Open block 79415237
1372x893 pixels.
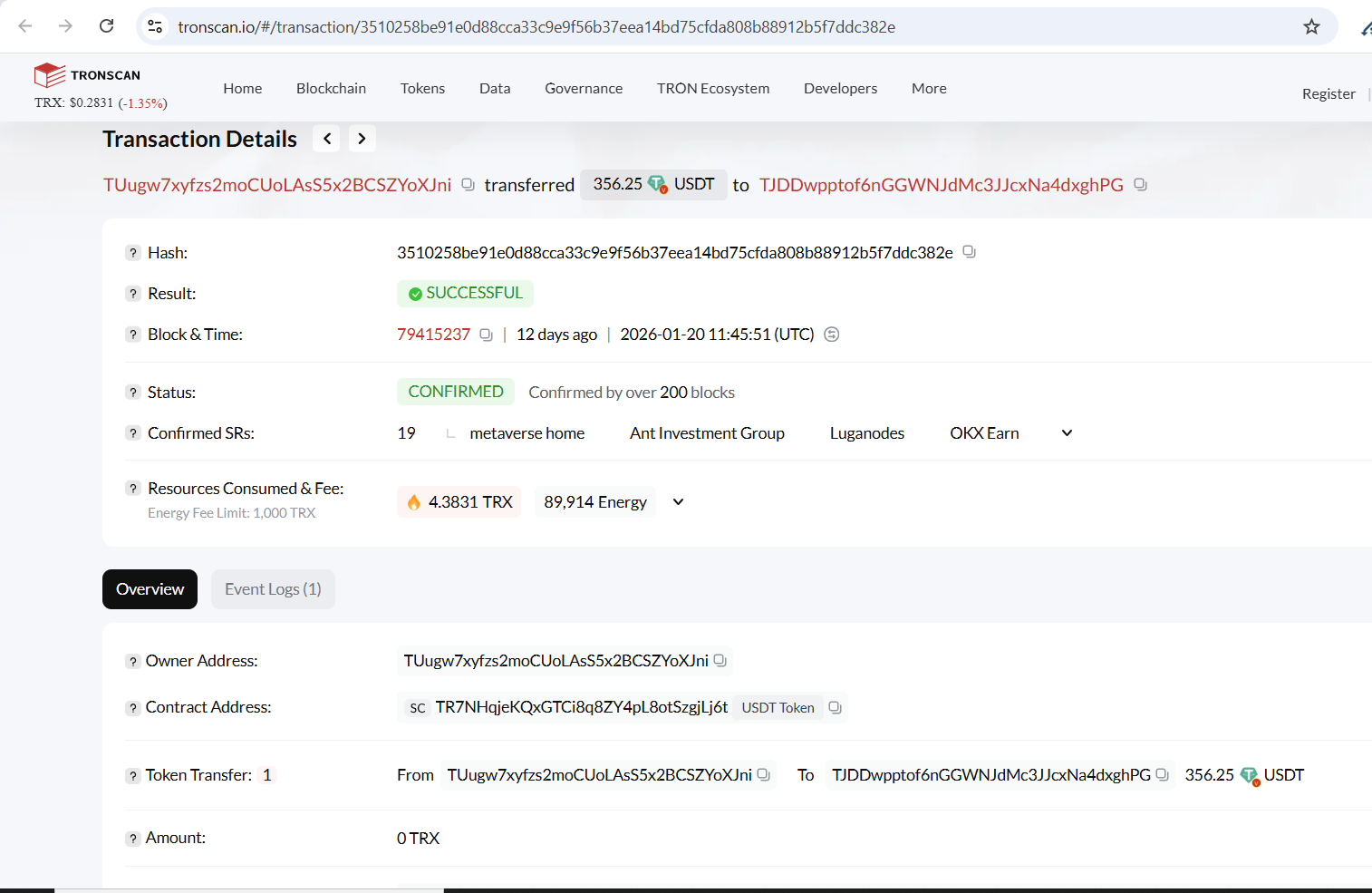tap(433, 335)
